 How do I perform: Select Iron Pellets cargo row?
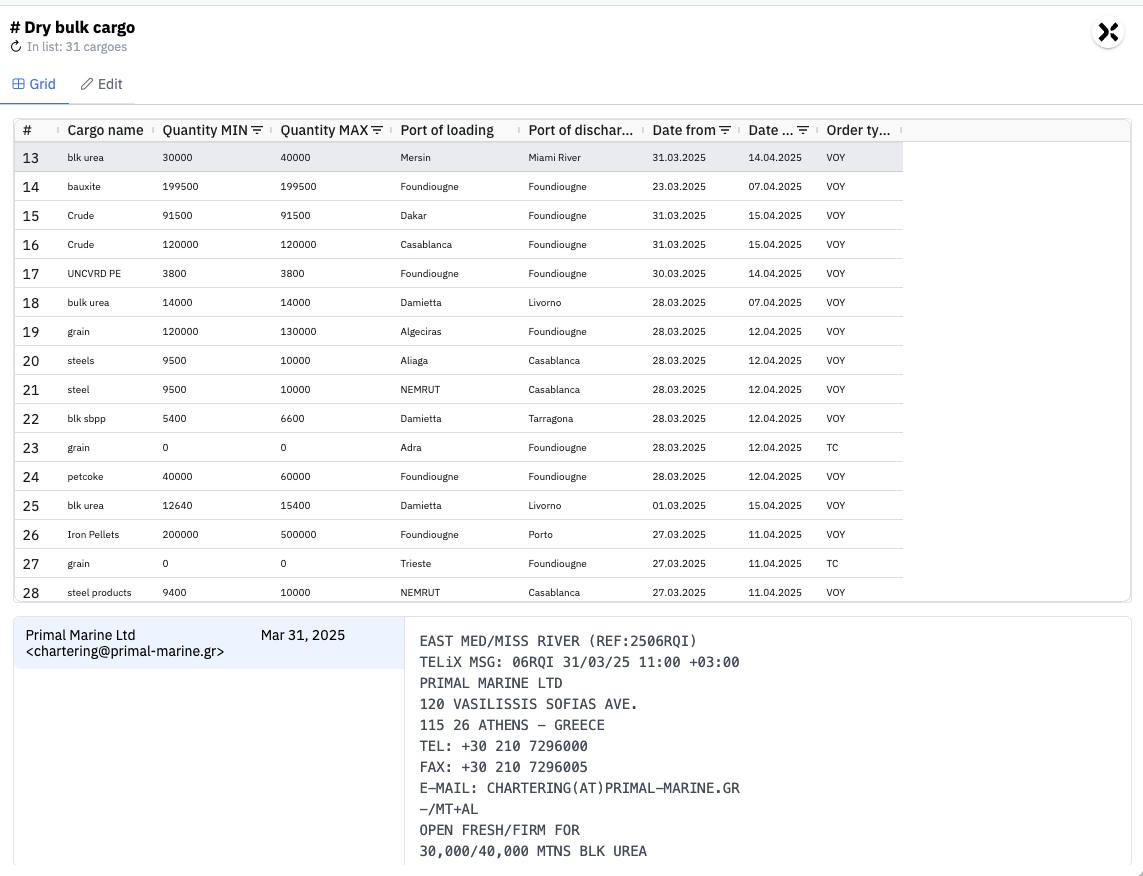(x=459, y=534)
